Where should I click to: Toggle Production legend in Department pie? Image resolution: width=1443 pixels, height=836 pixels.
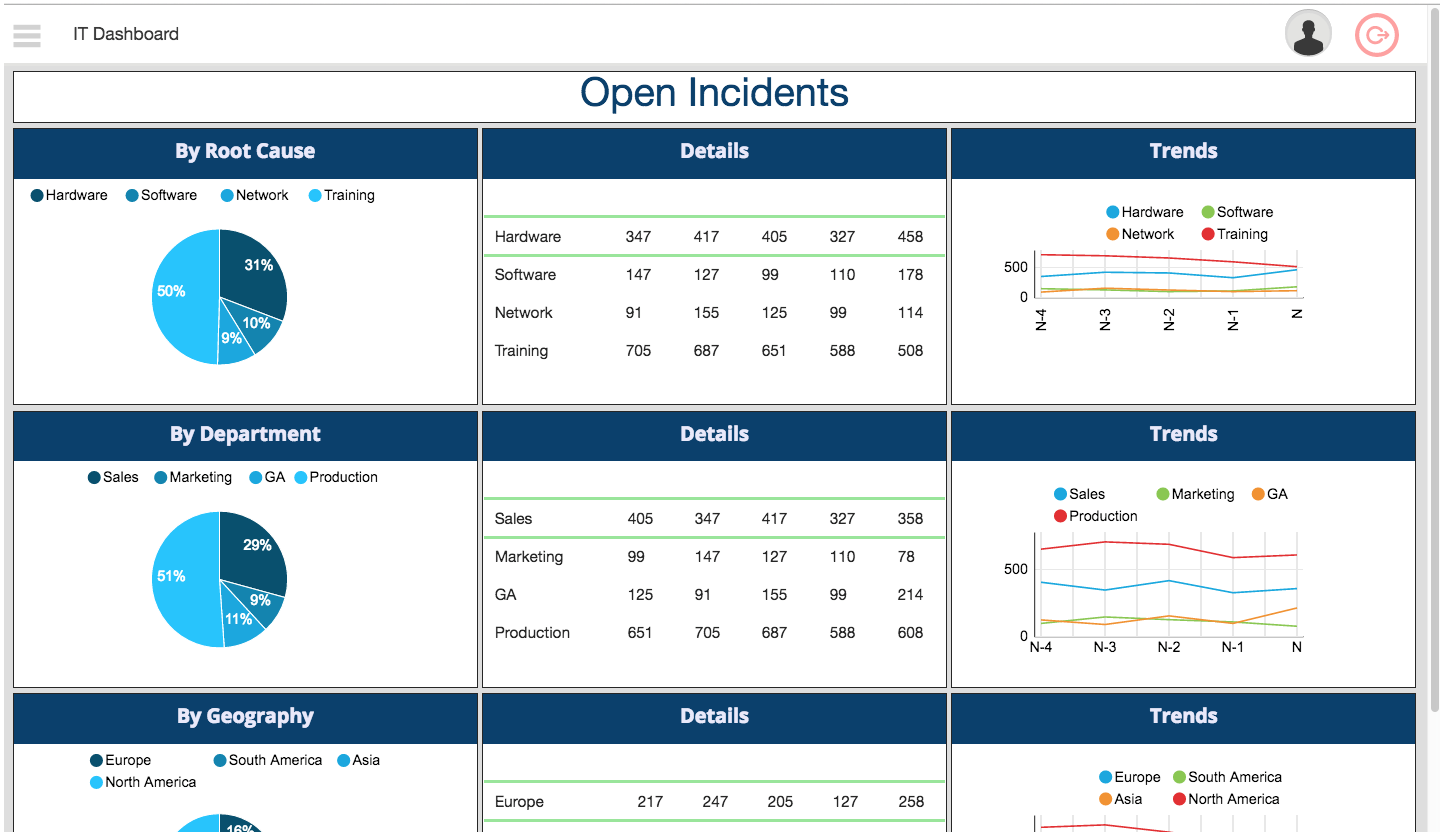[336, 477]
